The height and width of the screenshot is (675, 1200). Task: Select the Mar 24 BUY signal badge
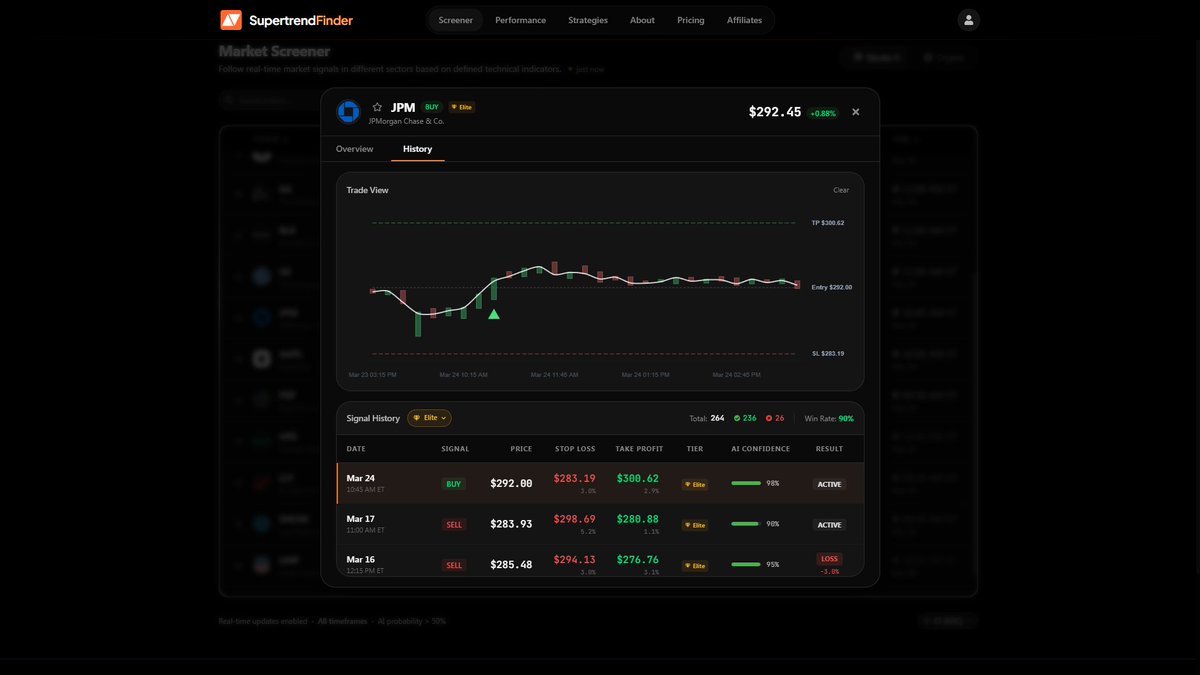[x=454, y=484]
